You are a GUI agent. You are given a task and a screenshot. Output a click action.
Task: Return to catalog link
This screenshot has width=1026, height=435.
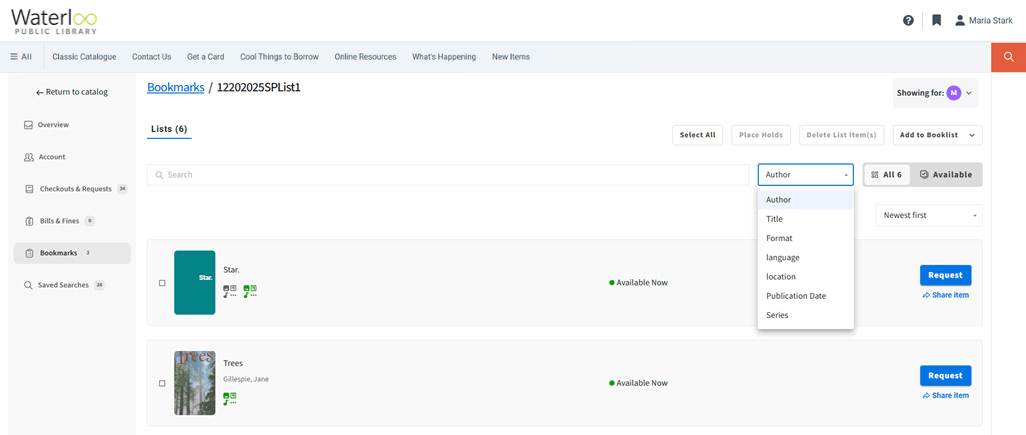(x=72, y=92)
